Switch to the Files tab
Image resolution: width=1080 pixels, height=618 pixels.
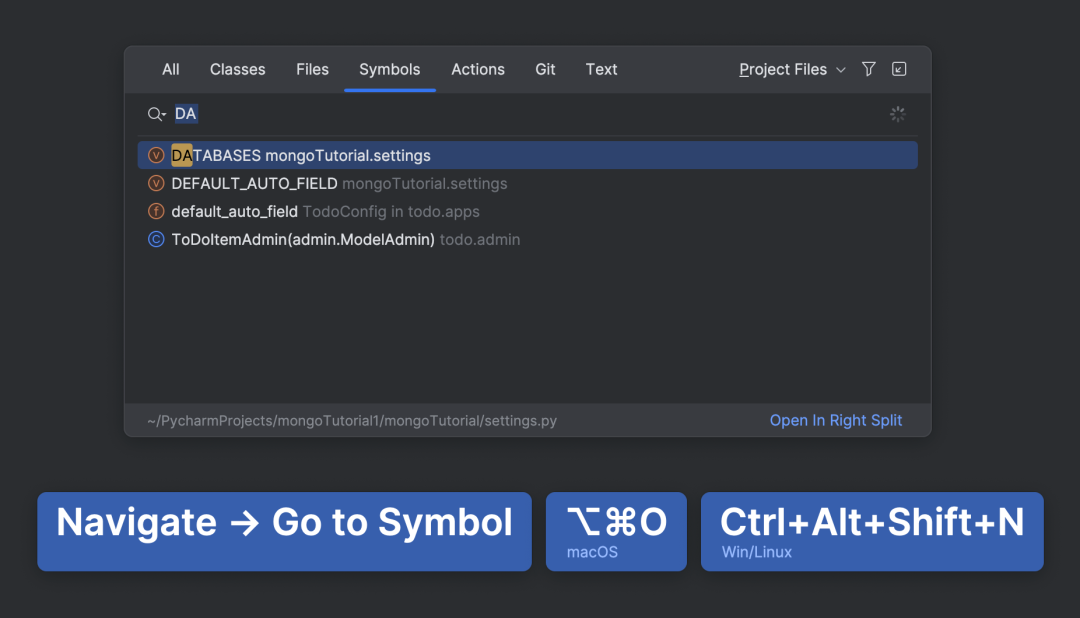pos(313,70)
